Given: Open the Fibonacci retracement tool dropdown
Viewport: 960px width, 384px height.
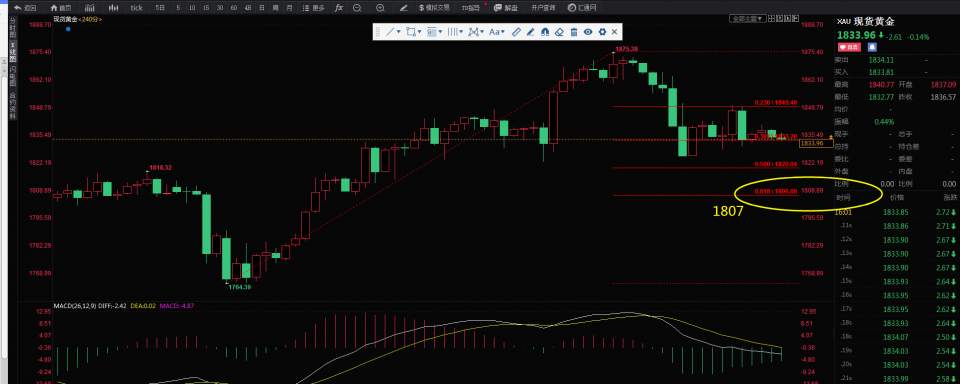Looking at the screenshot, I should [435, 32].
